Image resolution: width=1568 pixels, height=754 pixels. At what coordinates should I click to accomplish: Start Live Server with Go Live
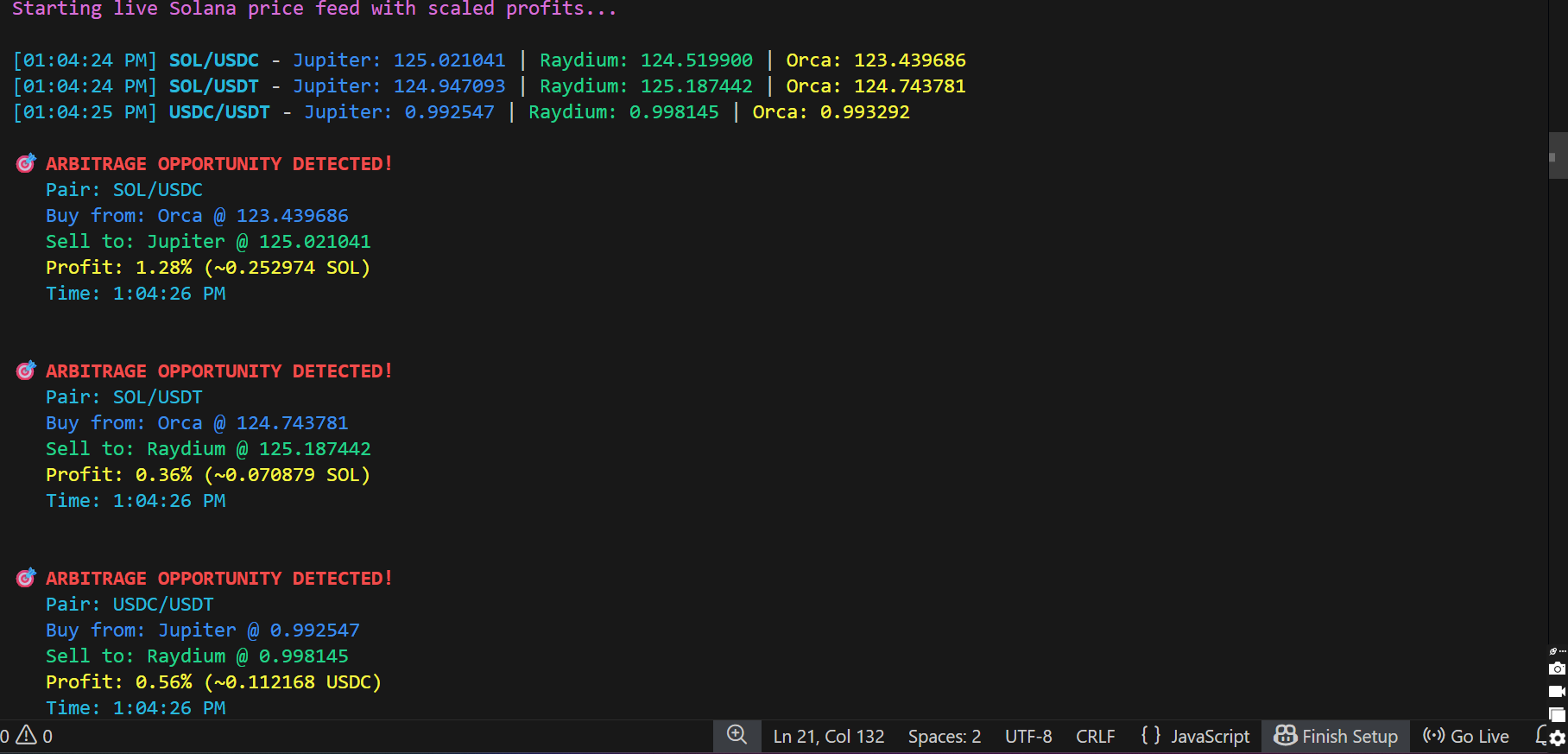[x=1466, y=737]
